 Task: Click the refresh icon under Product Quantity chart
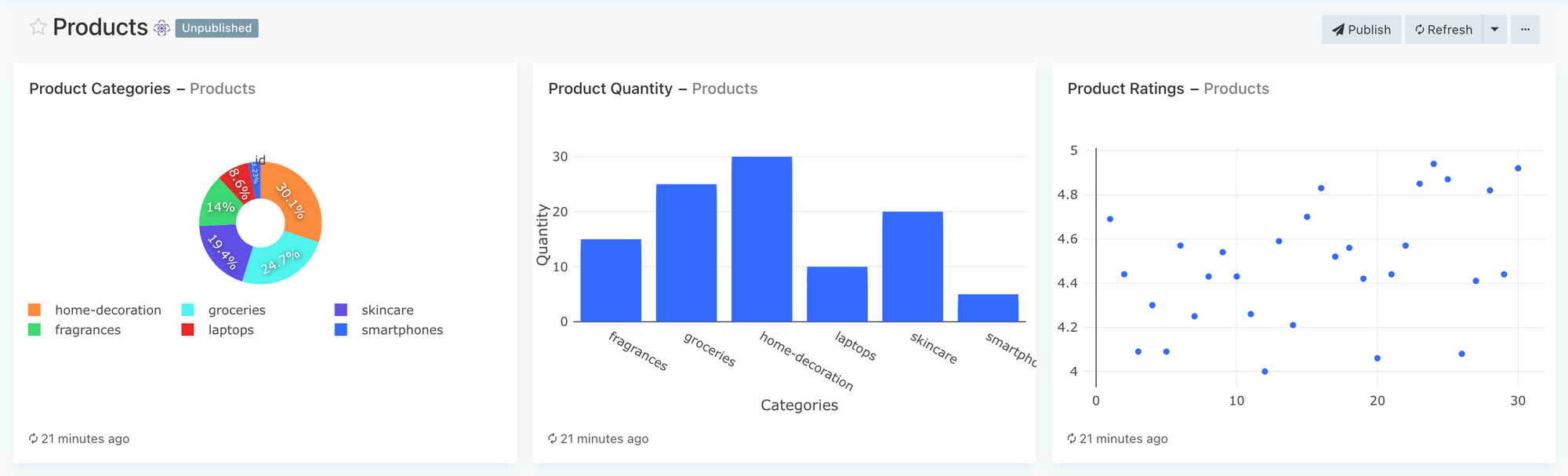coord(554,438)
